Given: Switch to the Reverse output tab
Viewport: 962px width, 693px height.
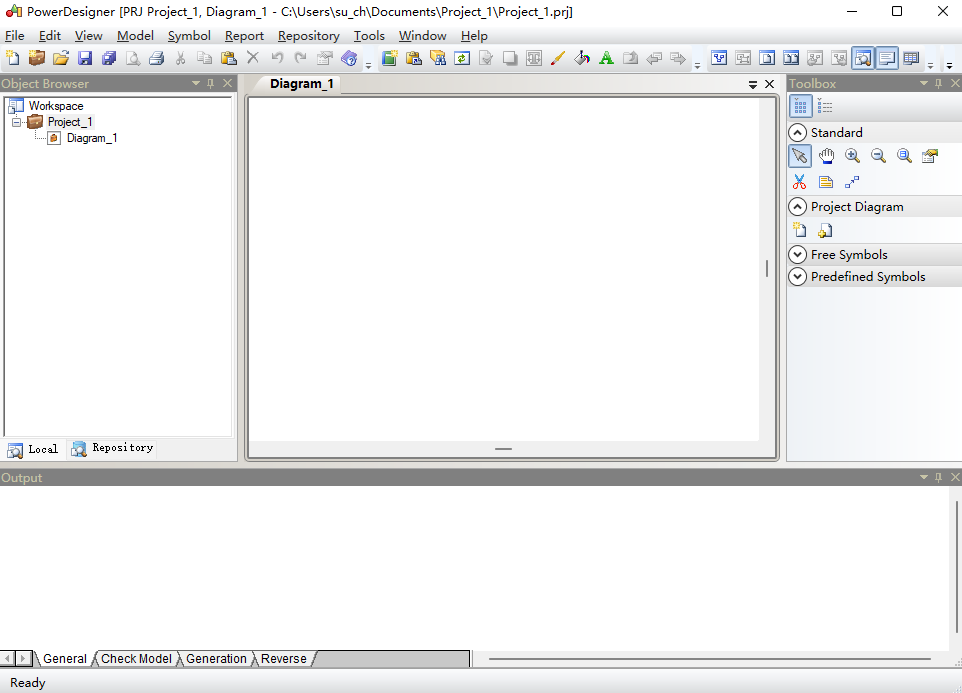Looking at the screenshot, I should 283,659.
